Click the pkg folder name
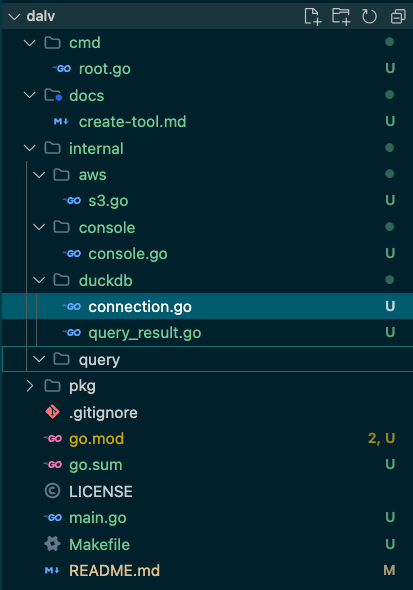Viewport: 413px width, 590px height. [x=82, y=387]
